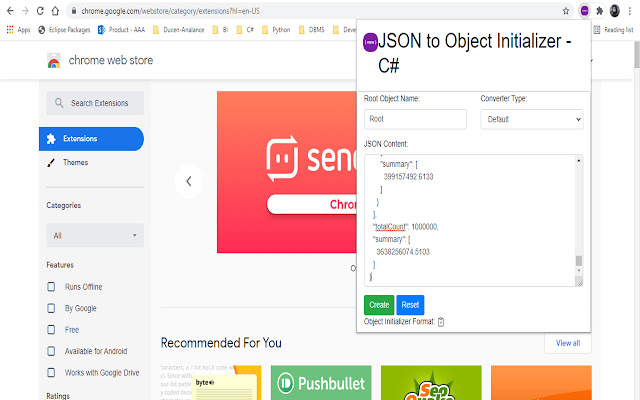The width and height of the screenshot is (640, 400).
Task: Open Chrome three-dot menu
Action: 630,11
